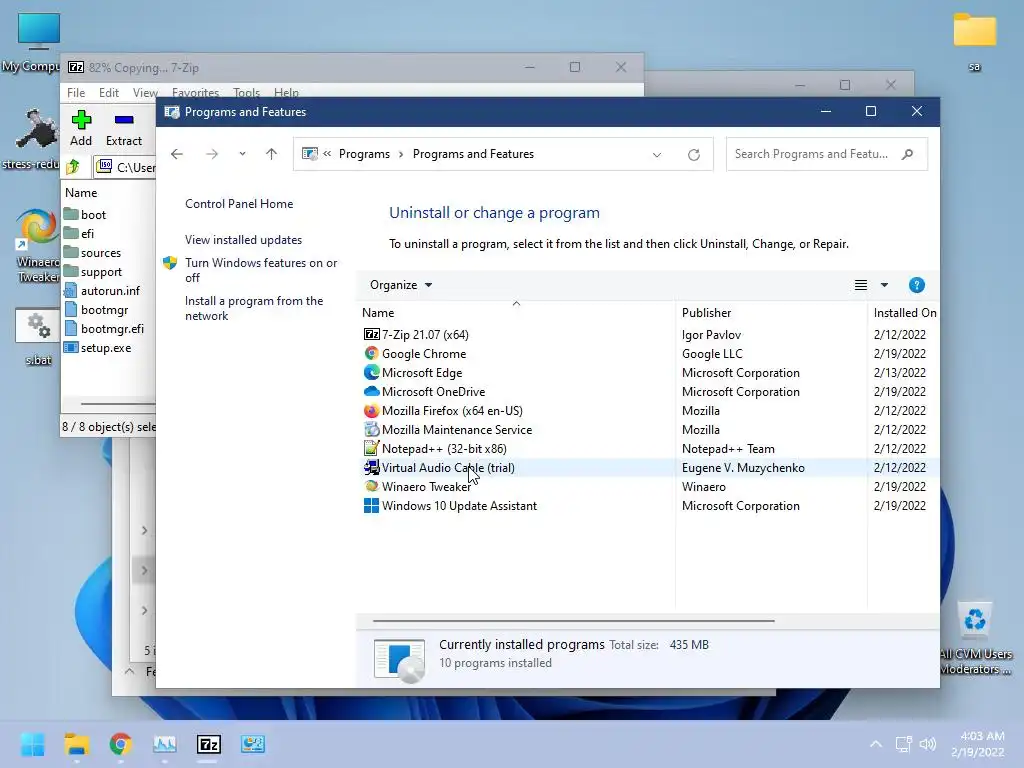Select the s.bat desktop file

pos(38,336)
